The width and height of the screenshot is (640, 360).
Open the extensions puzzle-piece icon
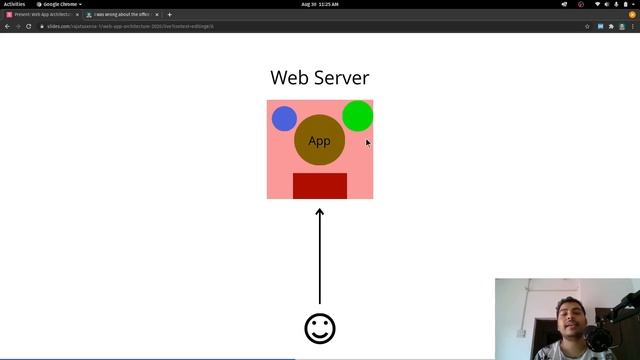pyautogui.click(x=611, y=27)
